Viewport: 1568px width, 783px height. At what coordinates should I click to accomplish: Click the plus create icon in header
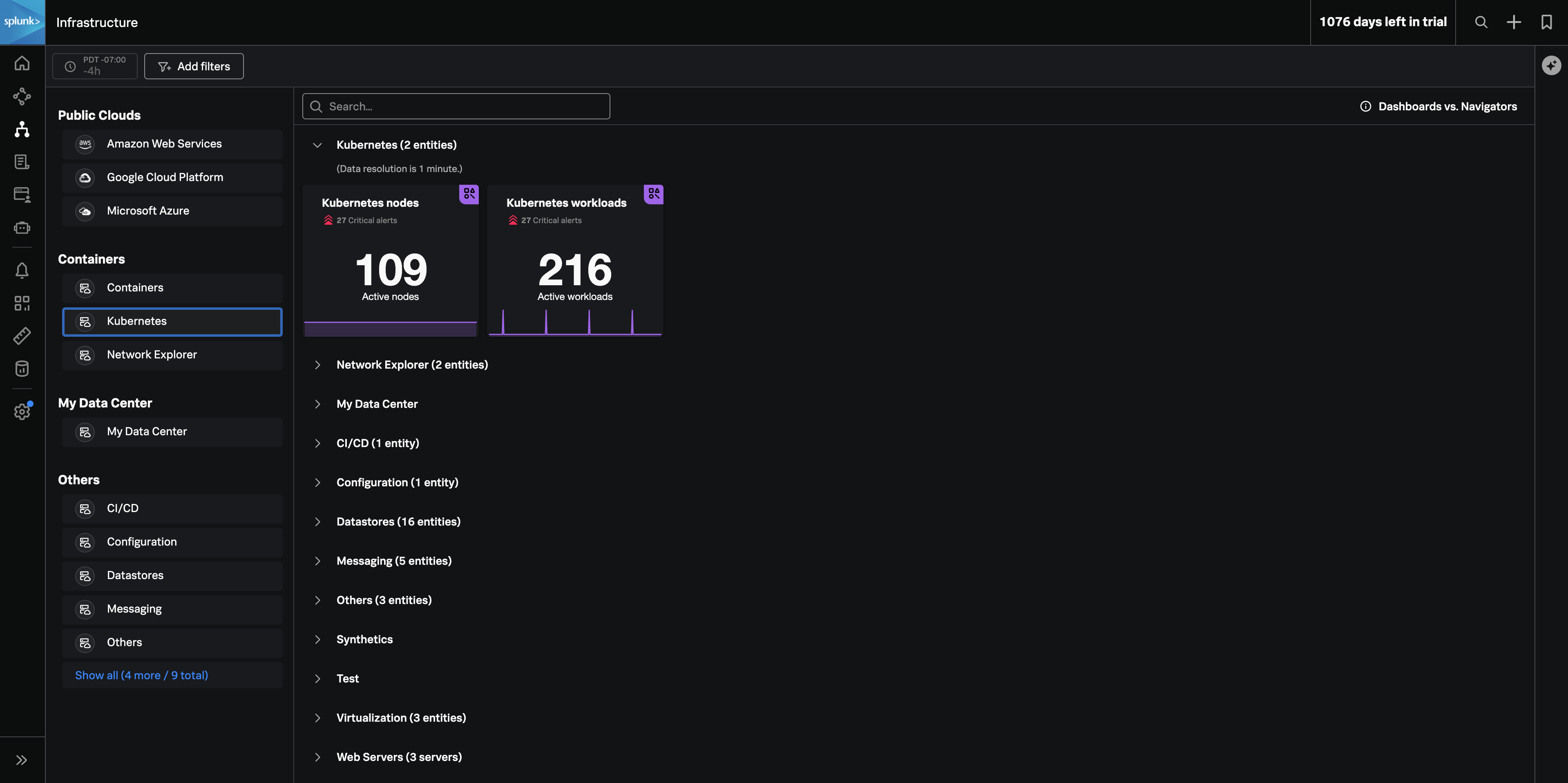point(1513,22)
